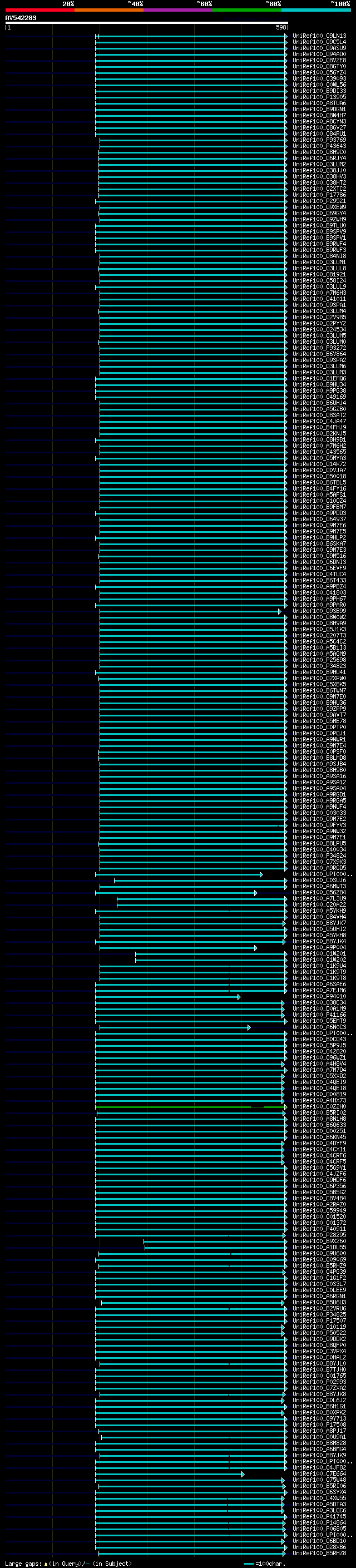
Task: Select the UniRef100_P93769 label
Action: click(x=319, y=140)
